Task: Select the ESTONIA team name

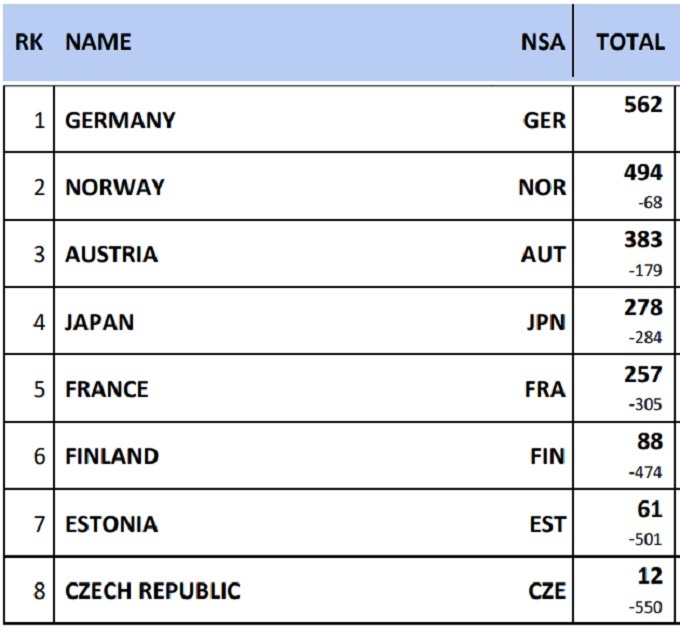Action: (111, 524)
